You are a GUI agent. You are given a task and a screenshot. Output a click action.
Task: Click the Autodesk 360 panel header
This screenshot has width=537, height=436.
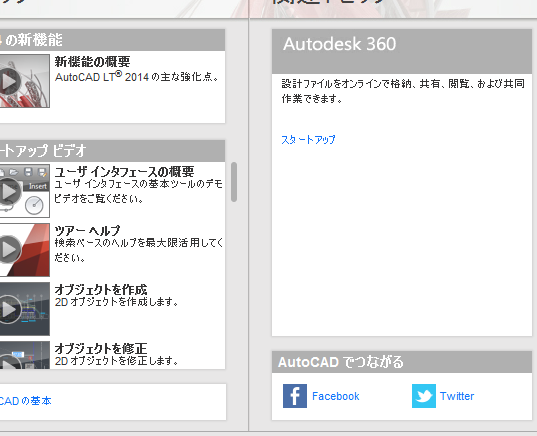click(x=402, y=51)
